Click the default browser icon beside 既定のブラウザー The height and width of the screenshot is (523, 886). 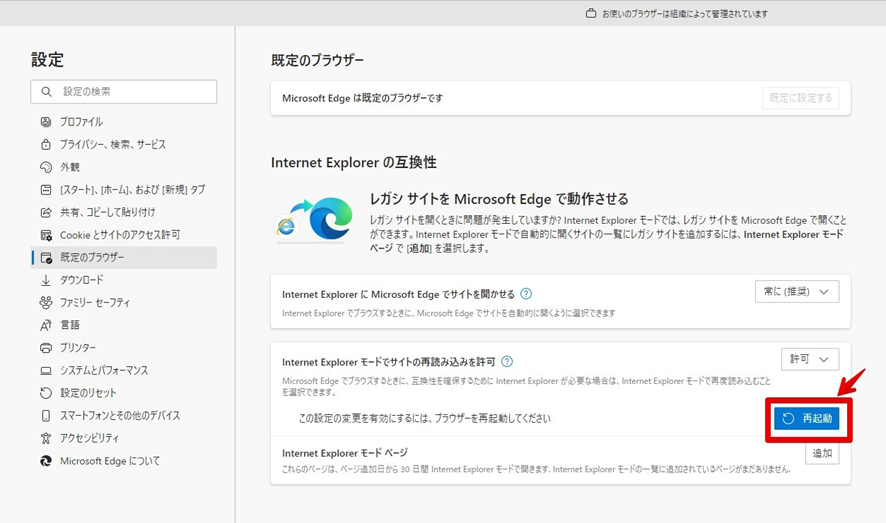46,258
